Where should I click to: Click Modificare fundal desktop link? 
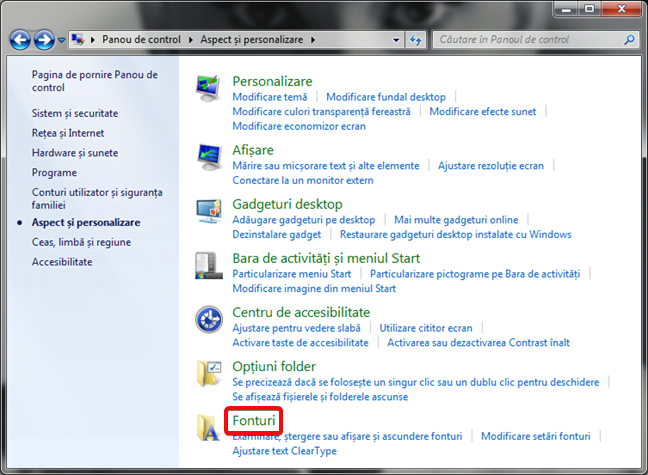pos(386,97)
